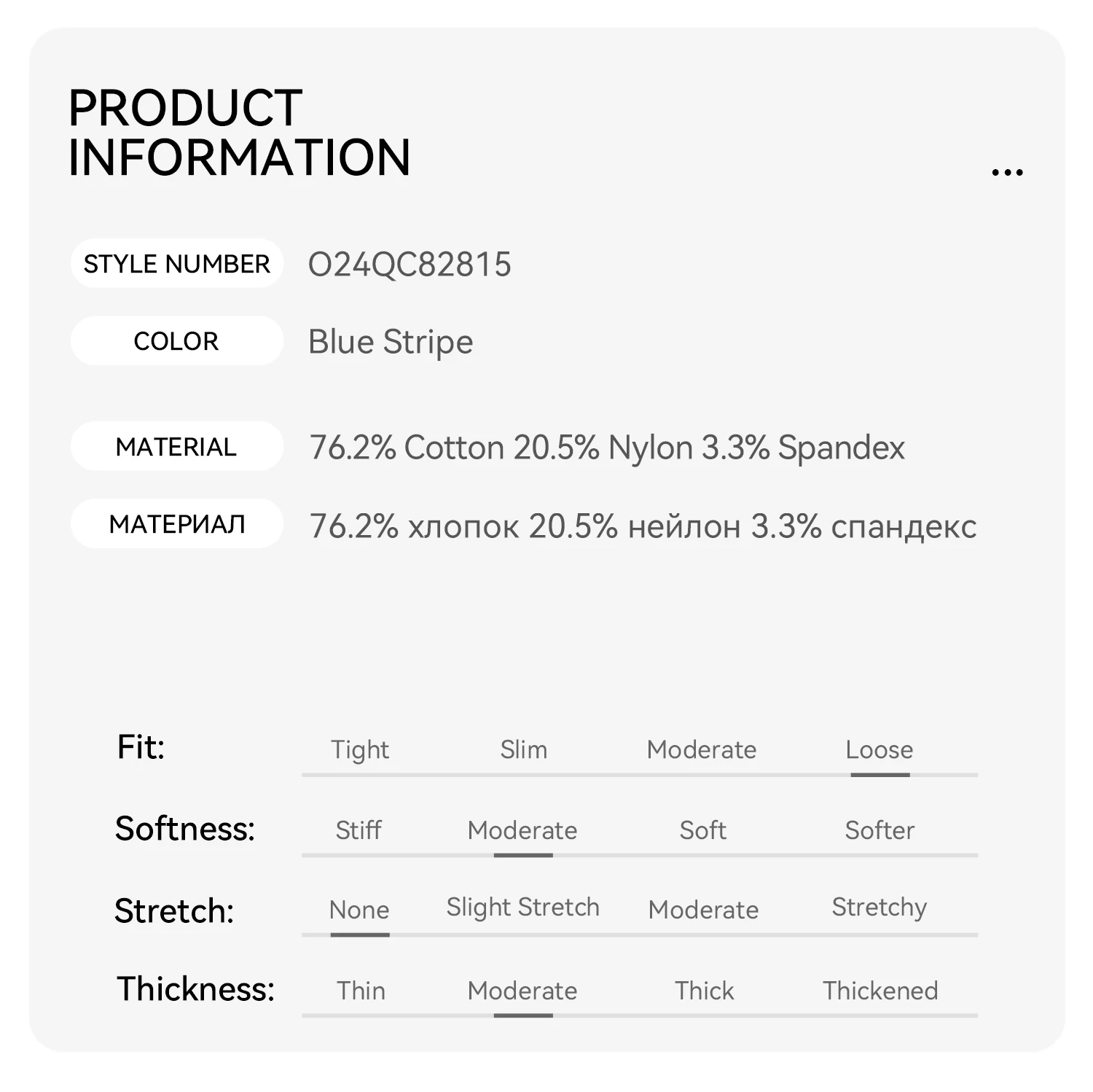Choose Slim on the Fit scale

pos(523,749)
